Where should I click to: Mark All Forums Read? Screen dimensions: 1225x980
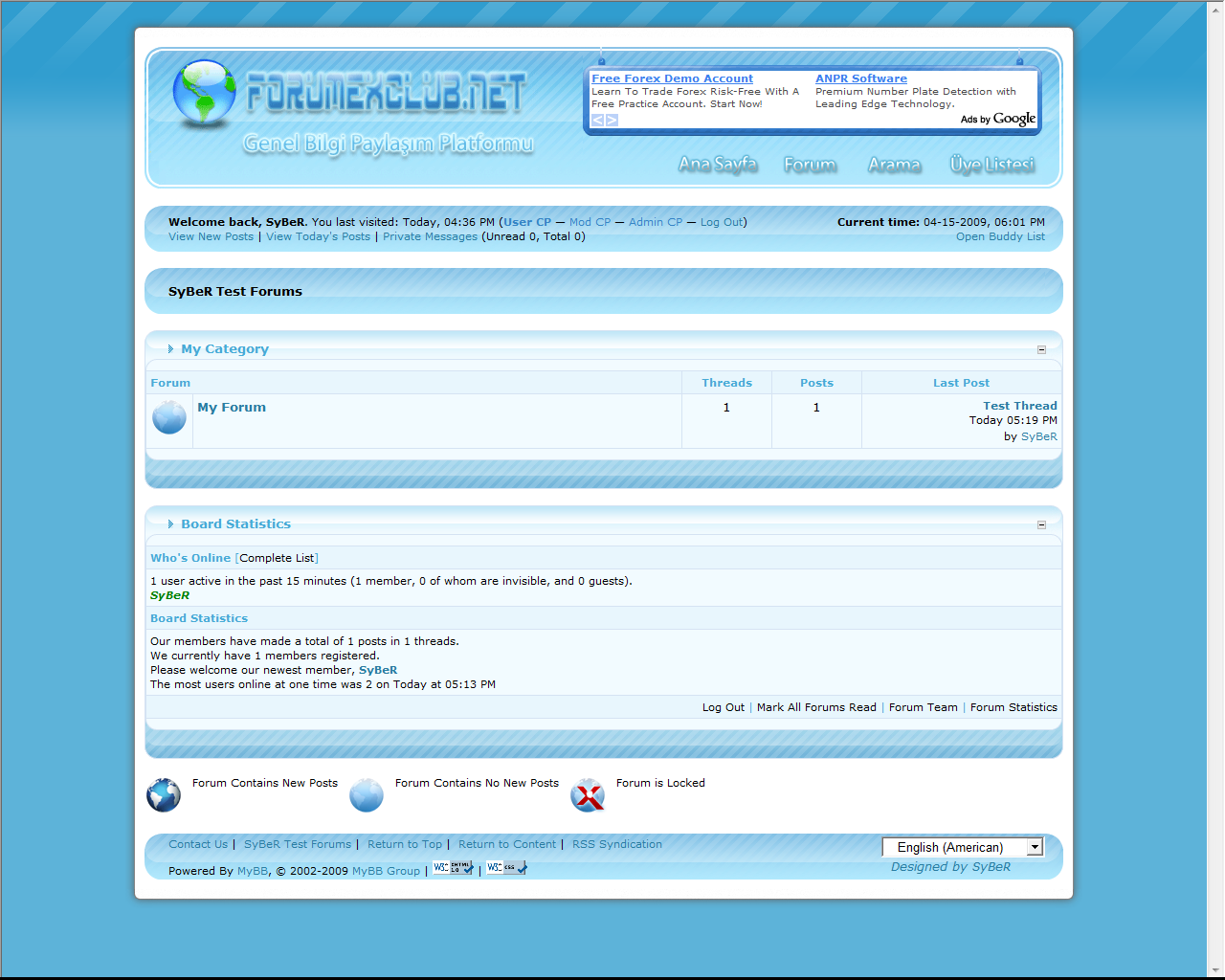pyautogui.click(x=816, y=707)
